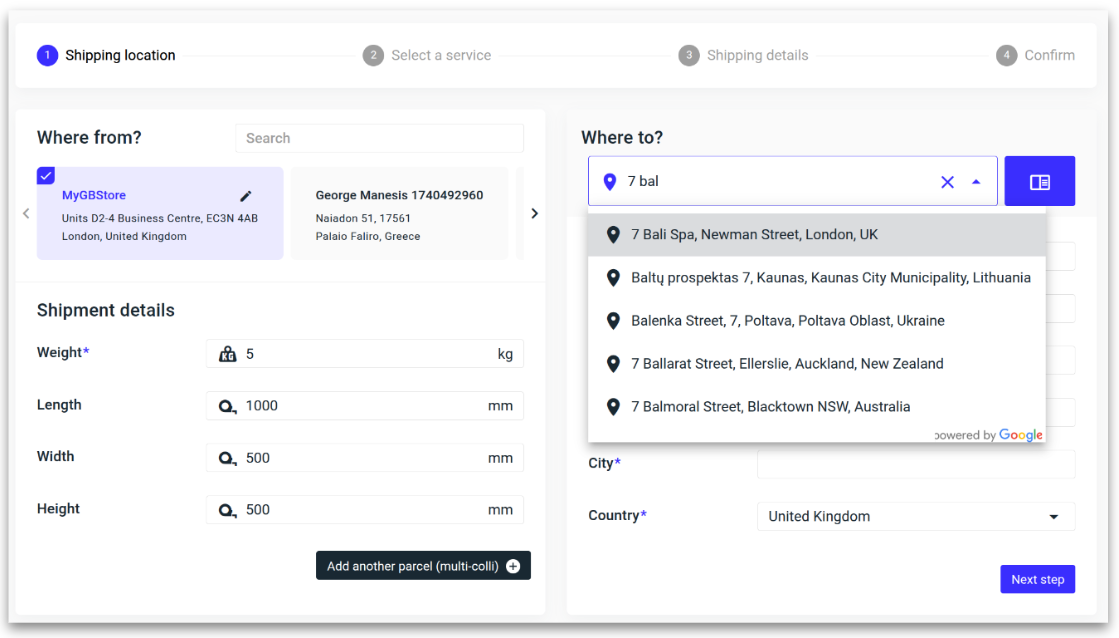
Task: Click the measure icon in Width field
Action: pos(227,458)
